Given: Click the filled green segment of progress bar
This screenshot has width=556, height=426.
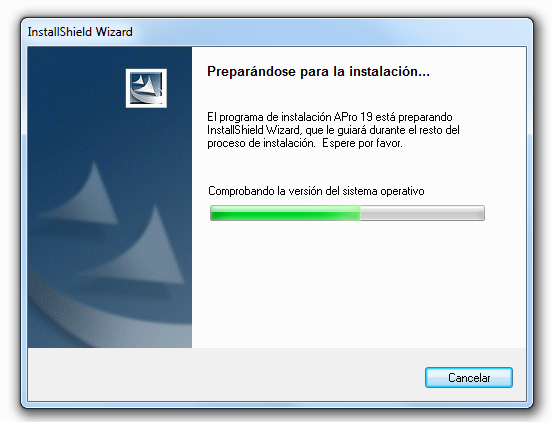Looking at the screenshot, I should pyautogui.click(x=287, y=215).
